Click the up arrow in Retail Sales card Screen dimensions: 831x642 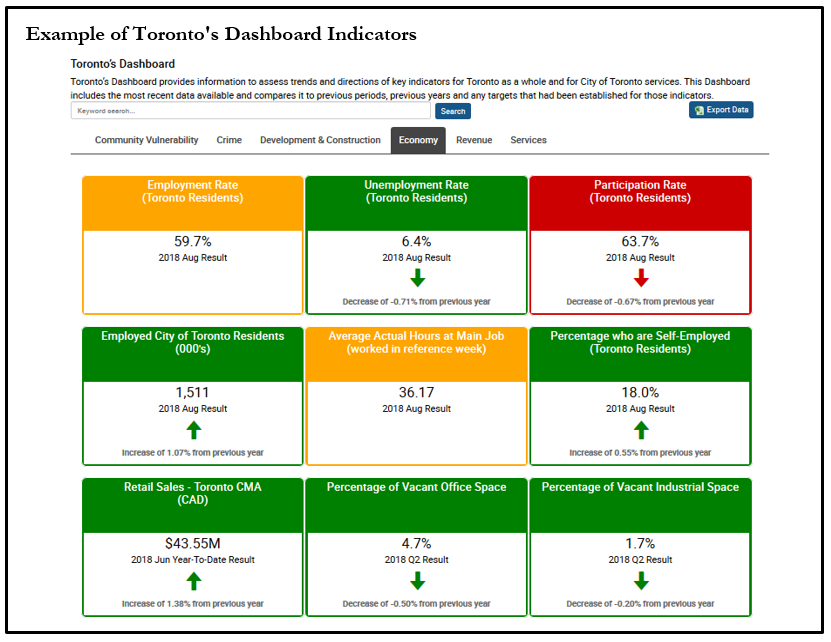click(x=193, y=581)
